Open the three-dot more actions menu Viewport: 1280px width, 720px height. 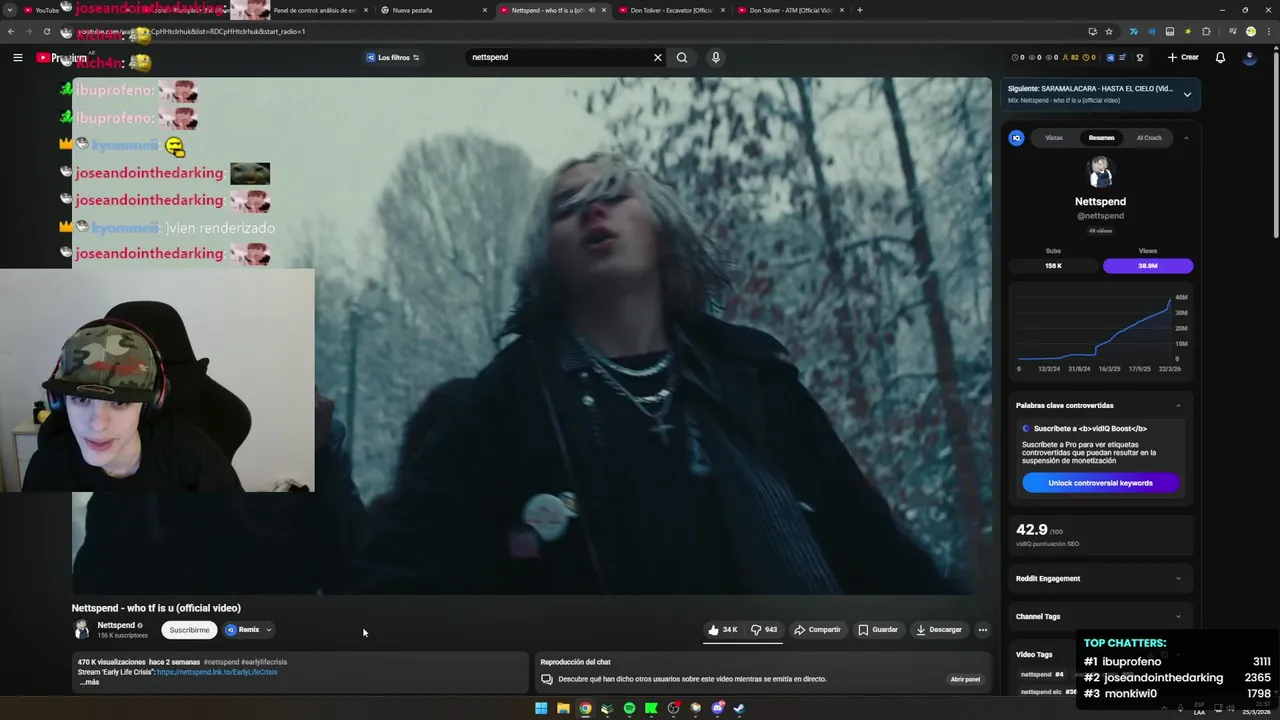pos(983,630)
